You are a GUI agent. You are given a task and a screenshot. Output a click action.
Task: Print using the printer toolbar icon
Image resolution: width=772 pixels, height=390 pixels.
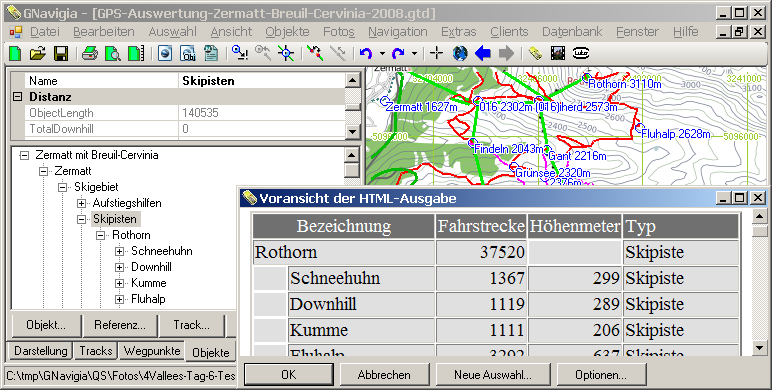coord(90,53)
